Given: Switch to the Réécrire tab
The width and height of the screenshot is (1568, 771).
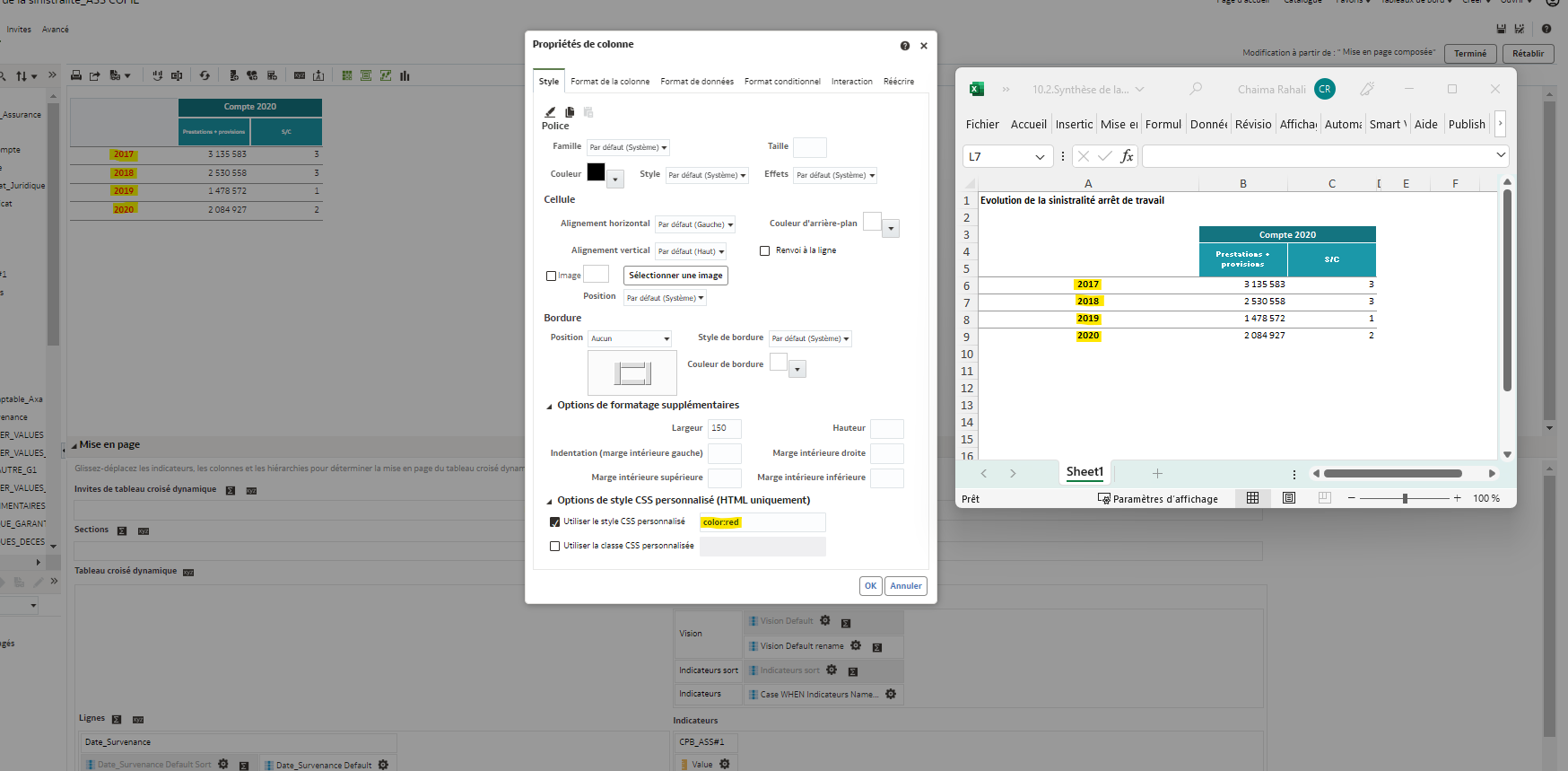Looking at the screenshot, I should pyautogui.click(x=899, y=82).
